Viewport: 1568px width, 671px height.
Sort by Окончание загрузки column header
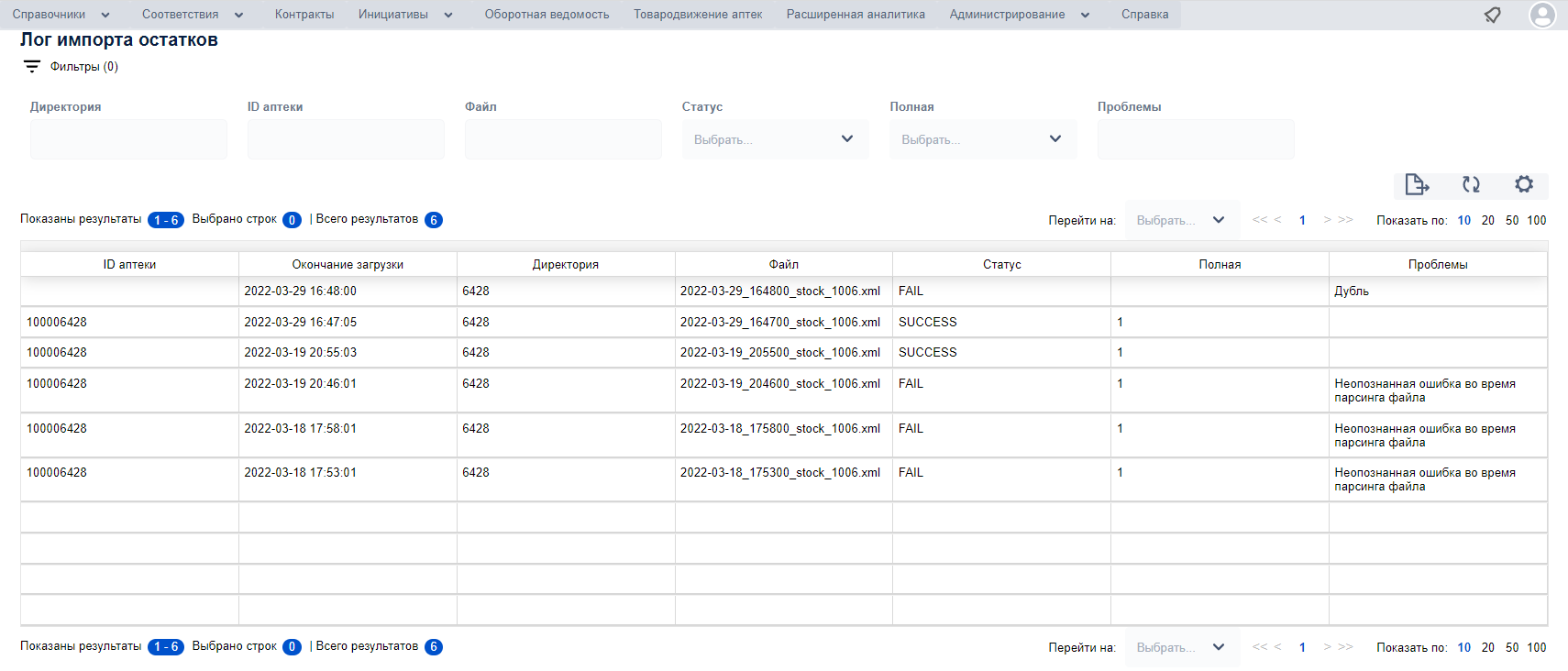coord(348,264)
